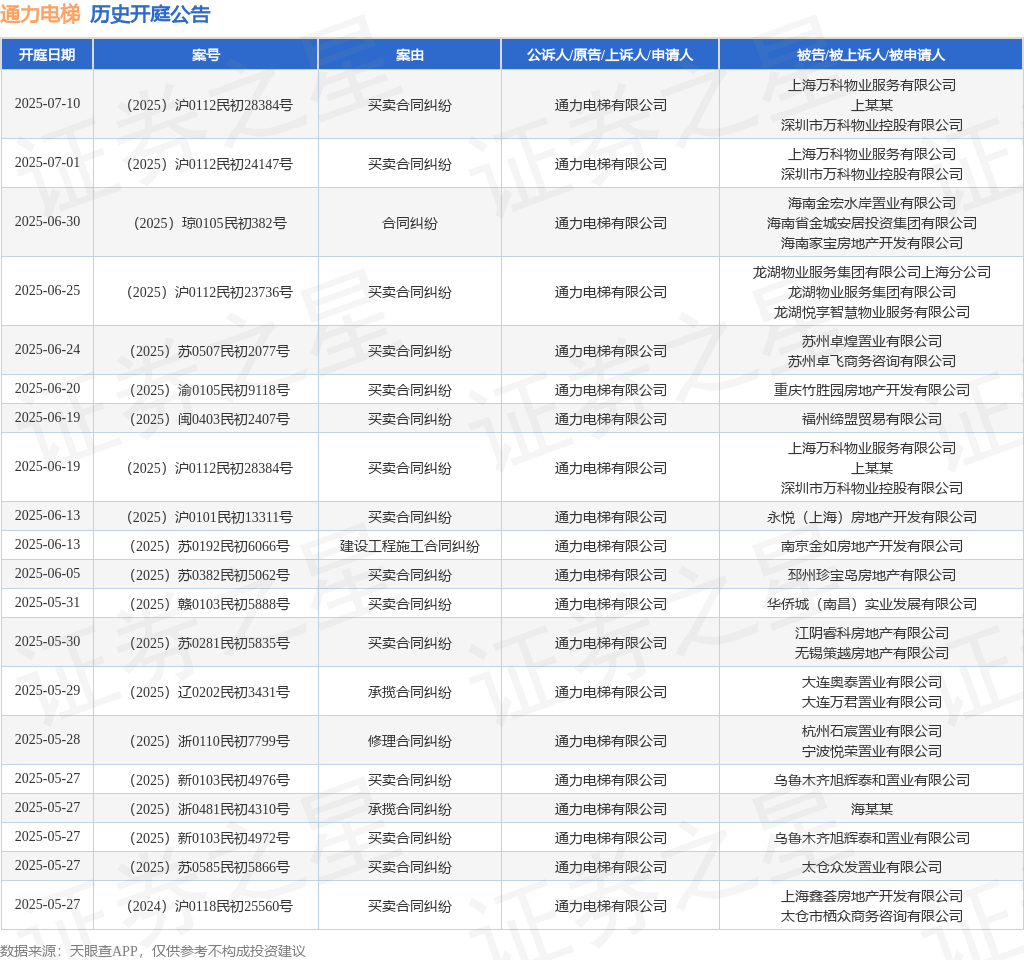
Task: Click the 修理合同纠纷 cause cell
Action: 409,741
